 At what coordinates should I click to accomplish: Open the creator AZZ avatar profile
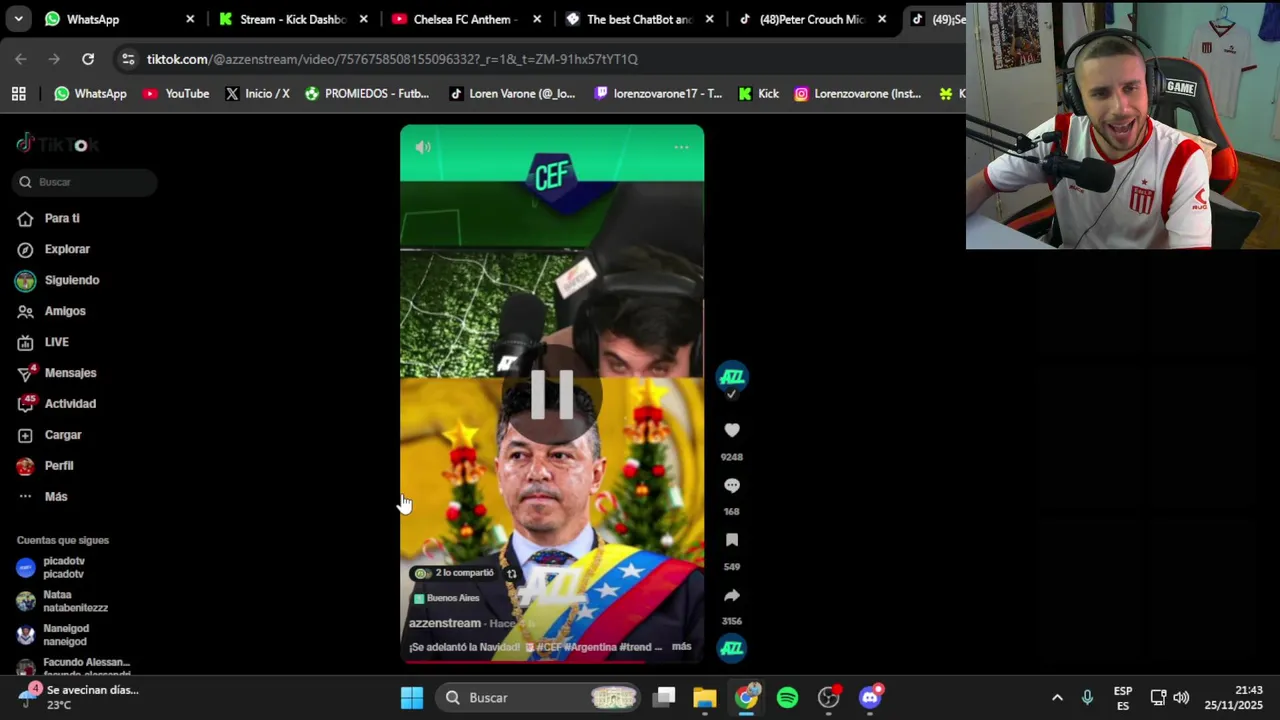click(732, 377)
